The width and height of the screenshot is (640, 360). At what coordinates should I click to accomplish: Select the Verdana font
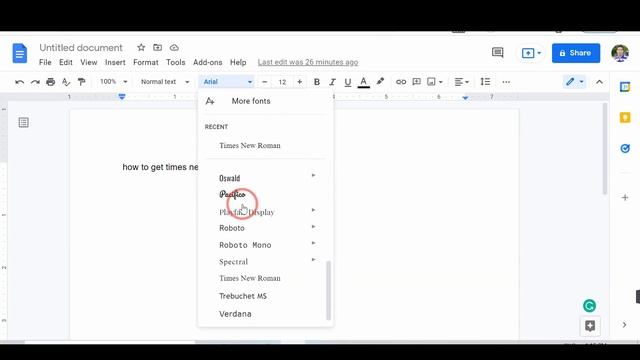coord(235,314)
